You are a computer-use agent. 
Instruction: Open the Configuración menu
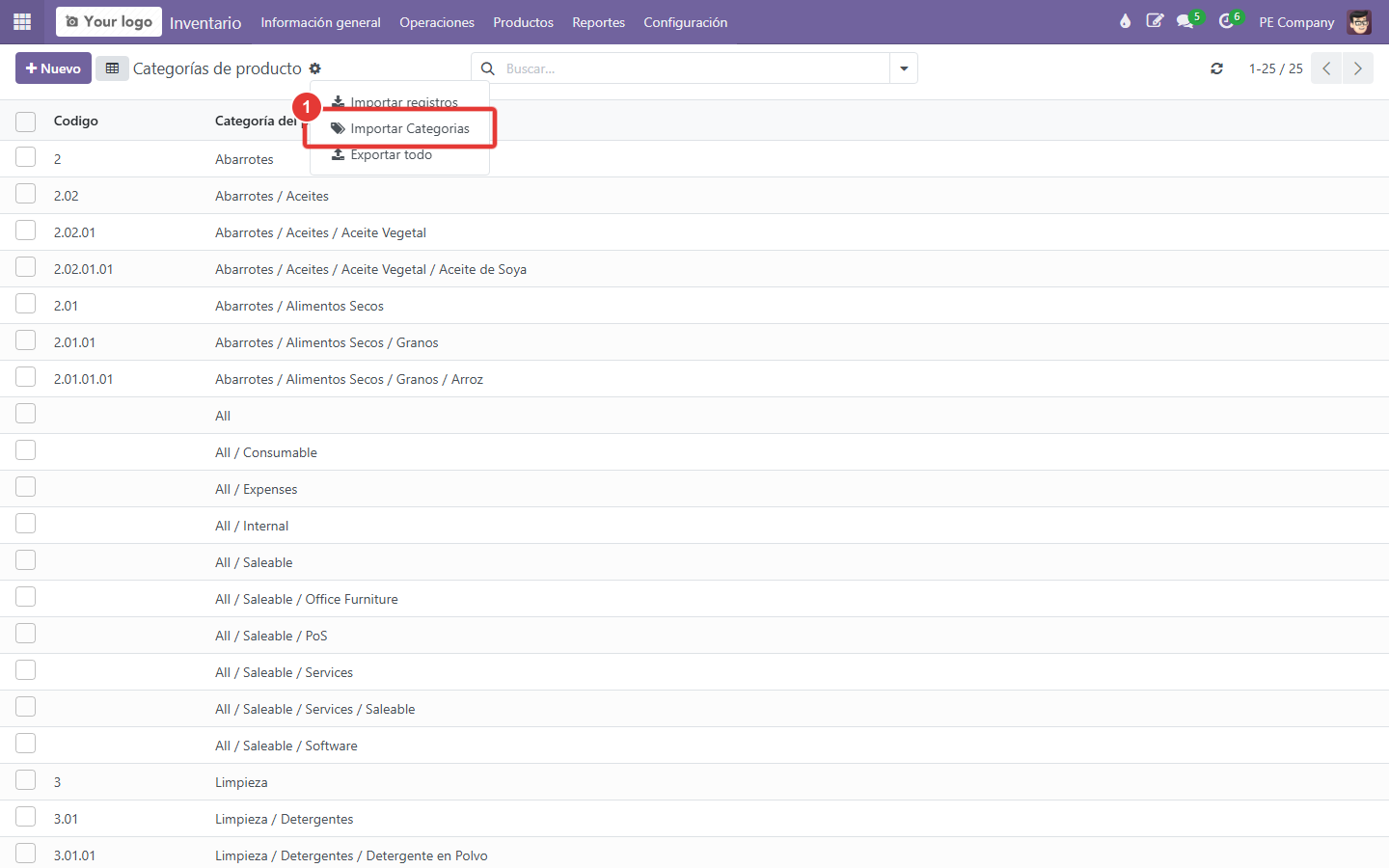(x=686, y=22)
